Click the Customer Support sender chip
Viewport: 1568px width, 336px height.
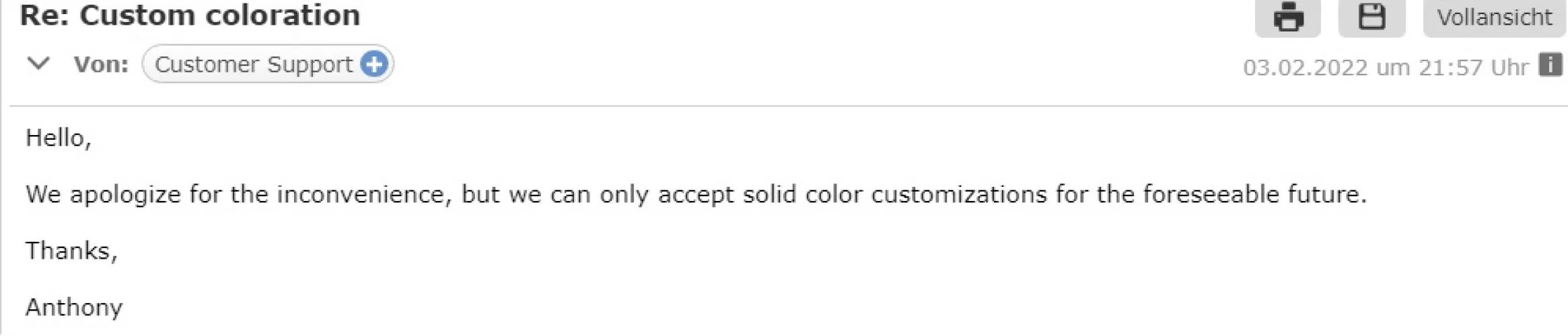tap(254, 65)
